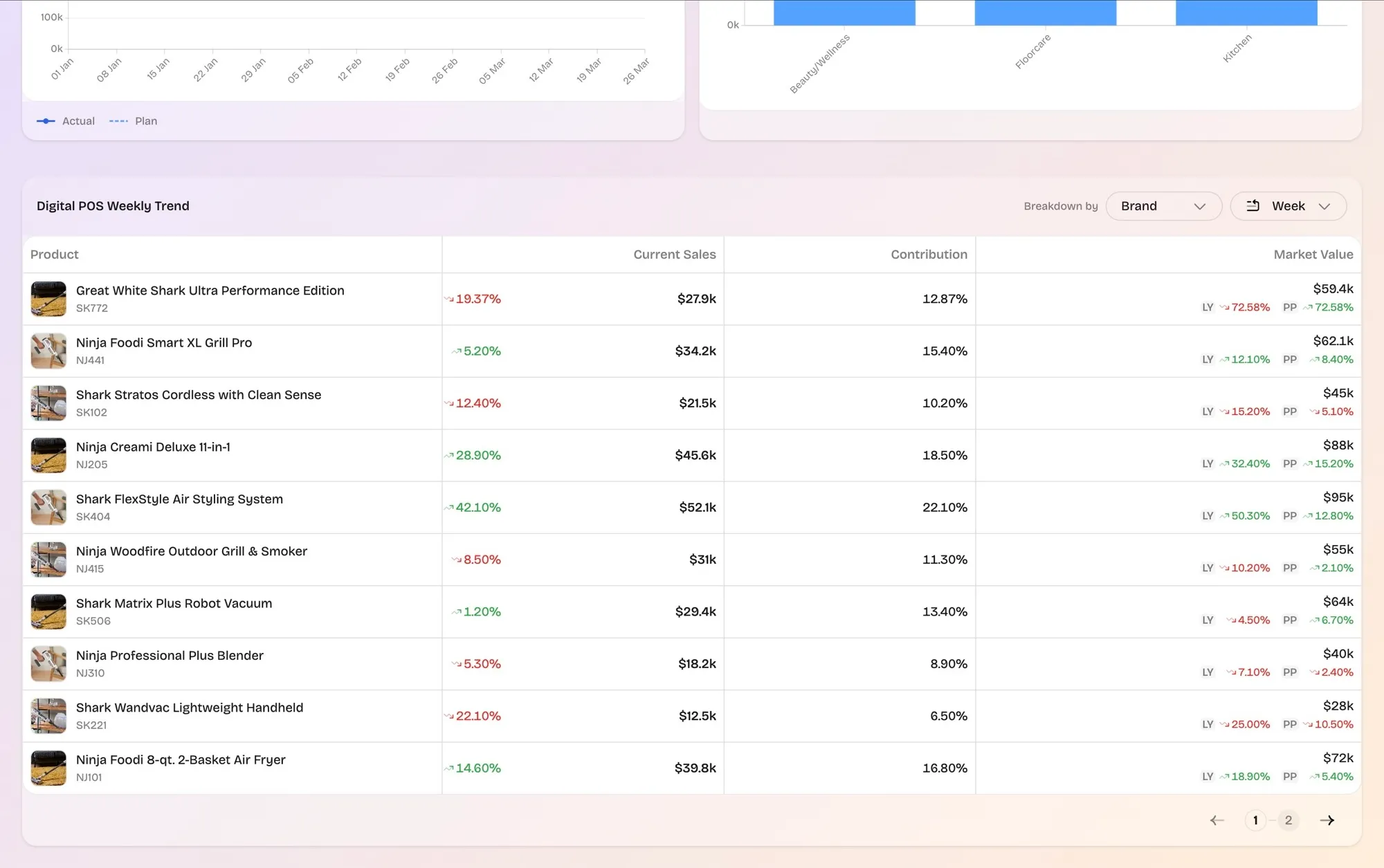Sort by the Market Value column header
Image resolution: width=1384 pixels, height=868 pixels.
point(1313,255)
